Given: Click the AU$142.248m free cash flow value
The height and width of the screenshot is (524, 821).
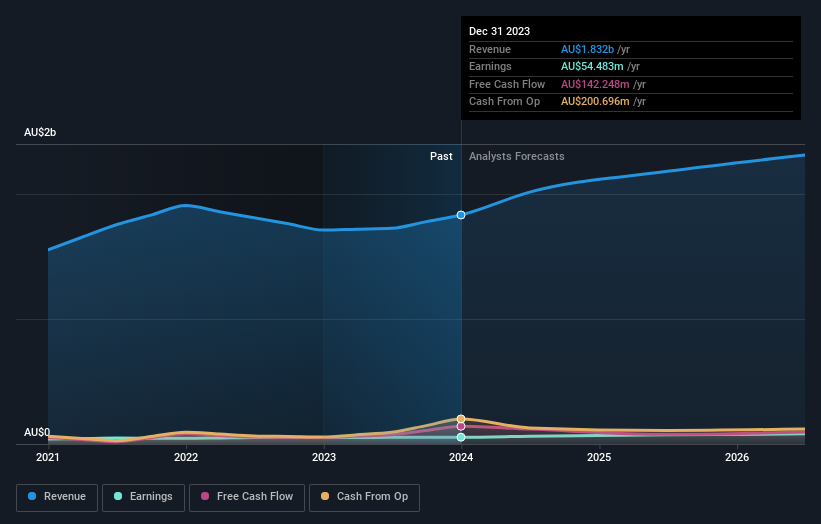Looking at the screenshot, I should (595, 84).
